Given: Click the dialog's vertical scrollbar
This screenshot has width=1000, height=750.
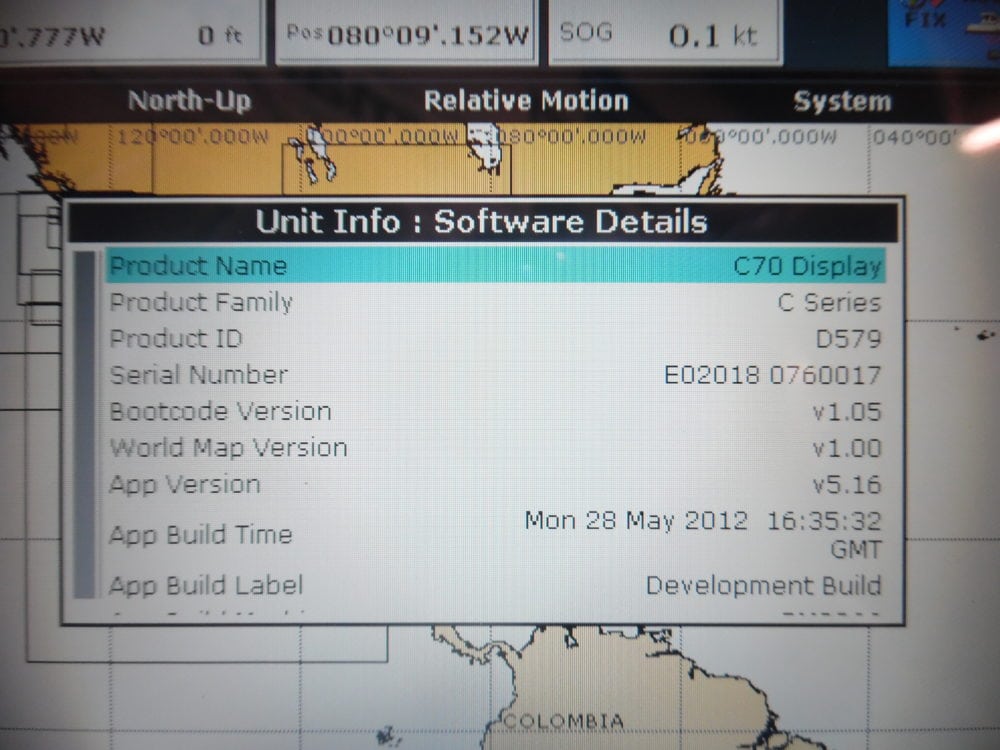Looking at the screenshot, I should click(84, 425).
